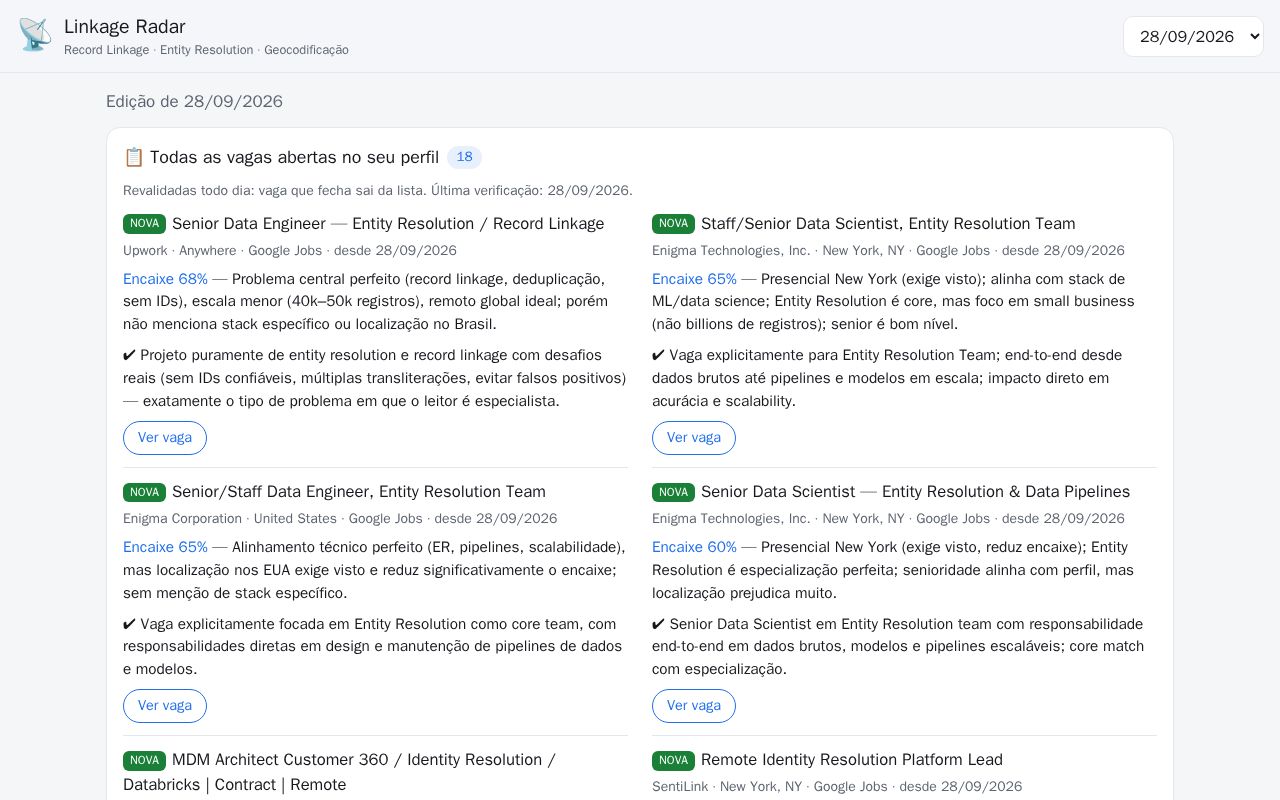Click Encaixe 65% on Enigma Corporation job
This screenshot has height=800, width=1280.
click(165, 547)
